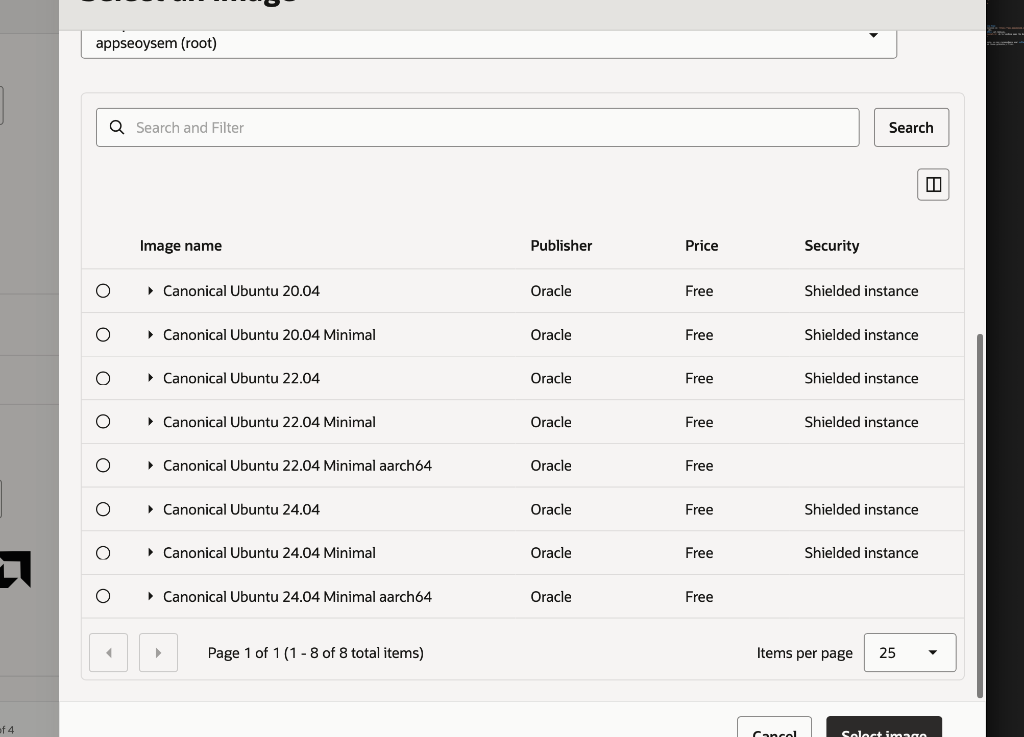The image size is (1024, 737).
Task: Confirm with the Select image button
Action: tap(883, 729)
